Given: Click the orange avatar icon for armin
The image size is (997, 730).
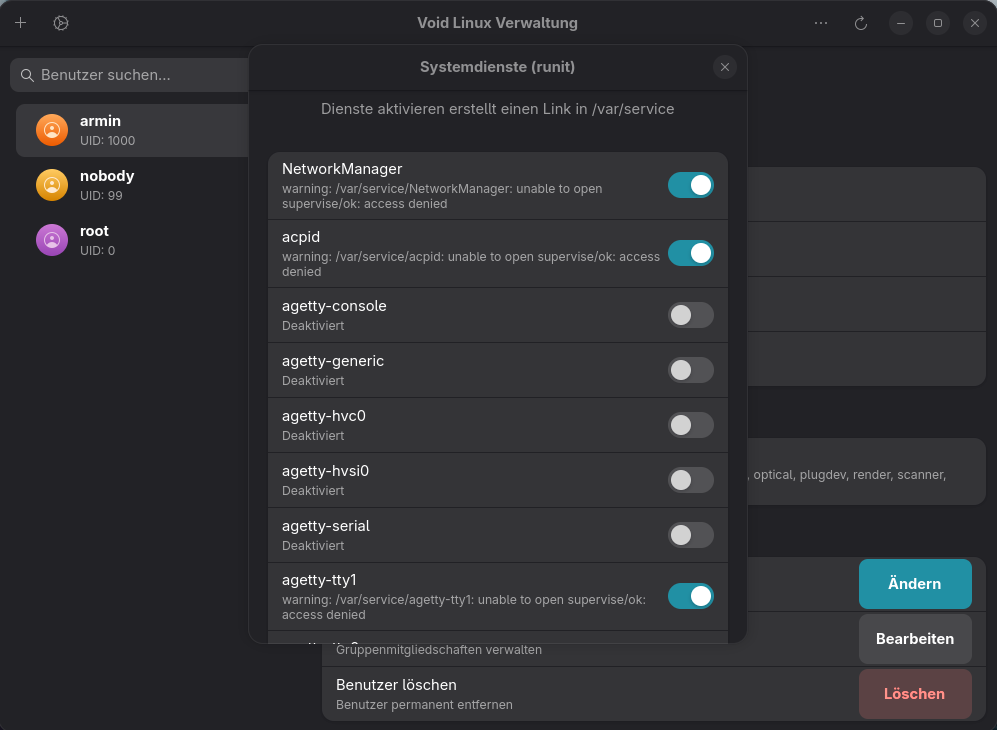Looking at the screenshot, I should 52,130.
